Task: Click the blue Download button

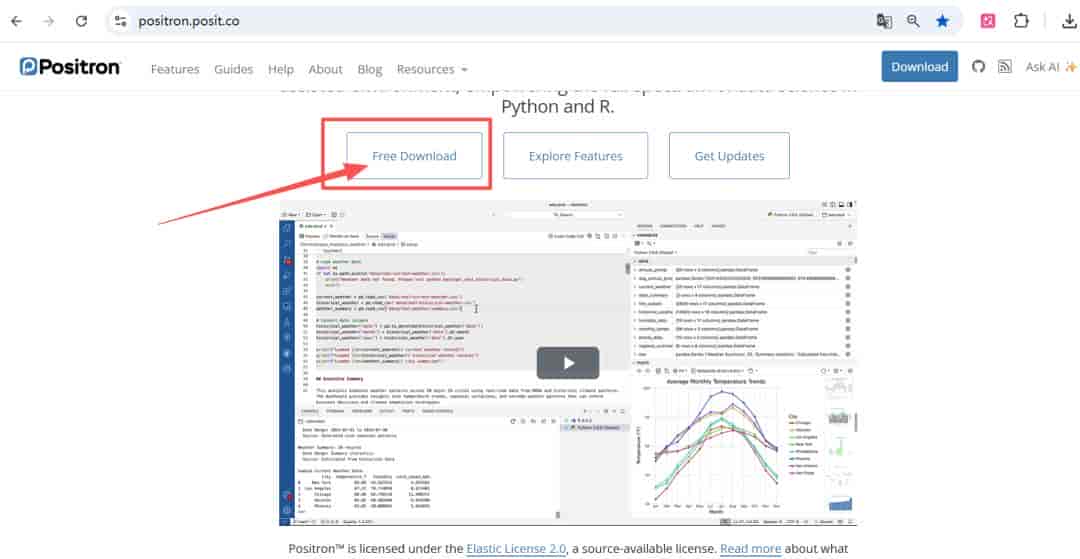Action: coord(920,67)
